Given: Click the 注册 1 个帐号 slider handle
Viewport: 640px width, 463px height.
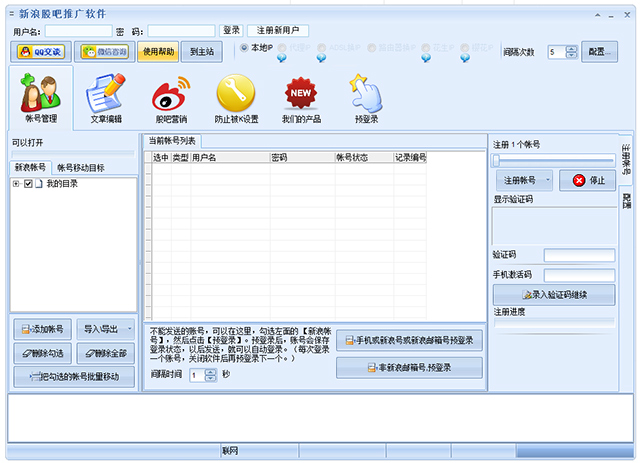Looking at the screenshot, I should 495,160.
